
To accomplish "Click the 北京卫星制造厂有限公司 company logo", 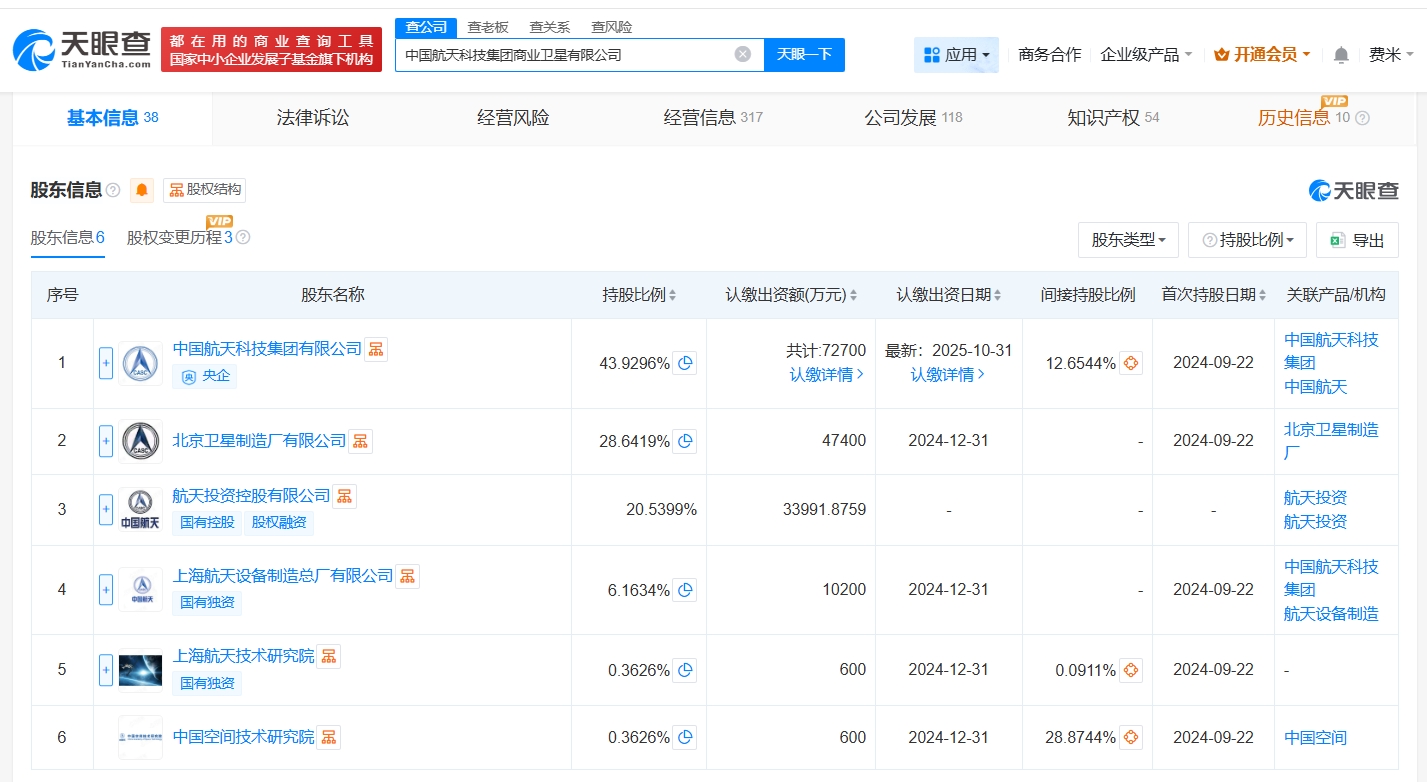I will [x=140, y=441].
